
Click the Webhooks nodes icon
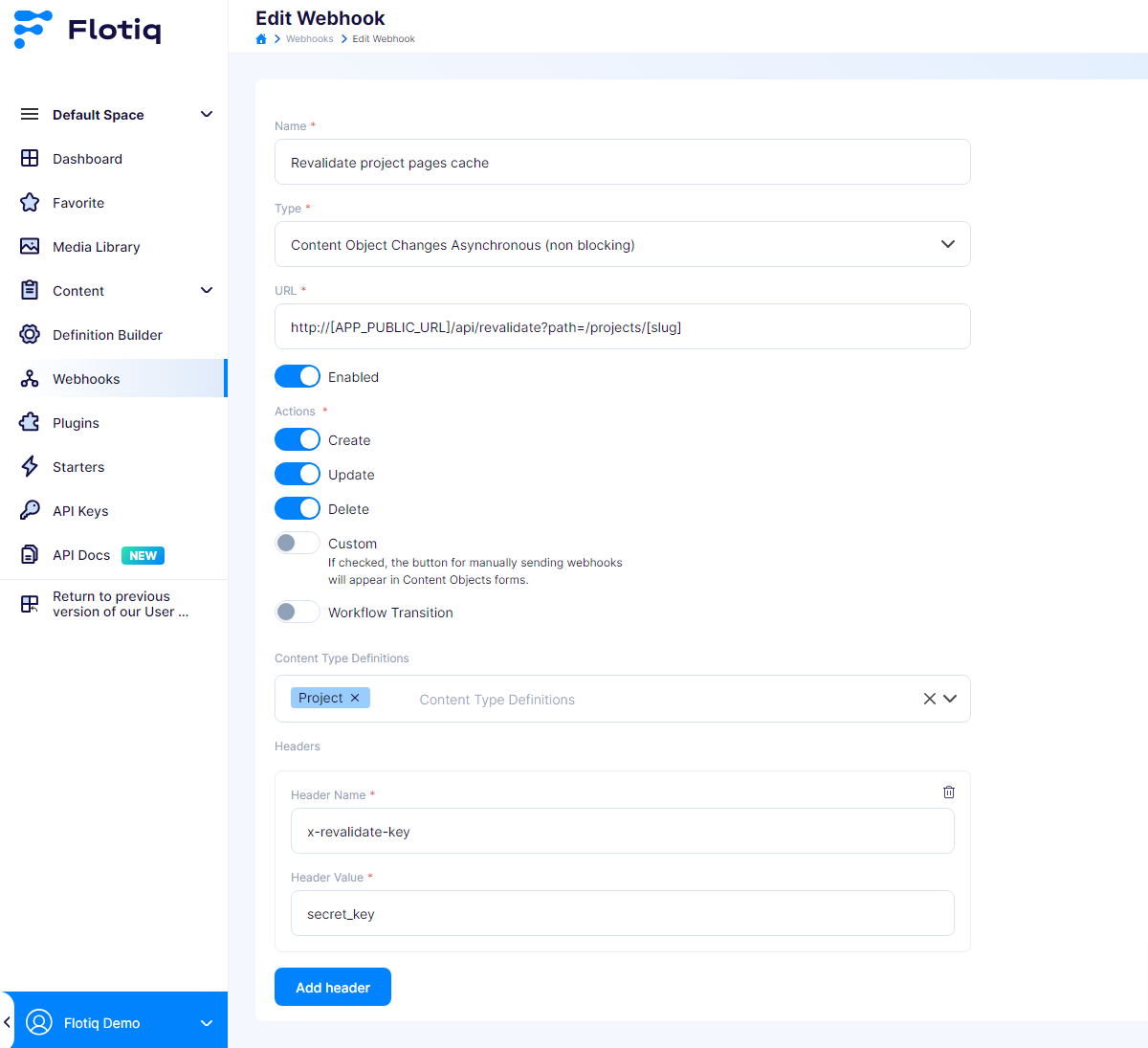coord(30,378)
